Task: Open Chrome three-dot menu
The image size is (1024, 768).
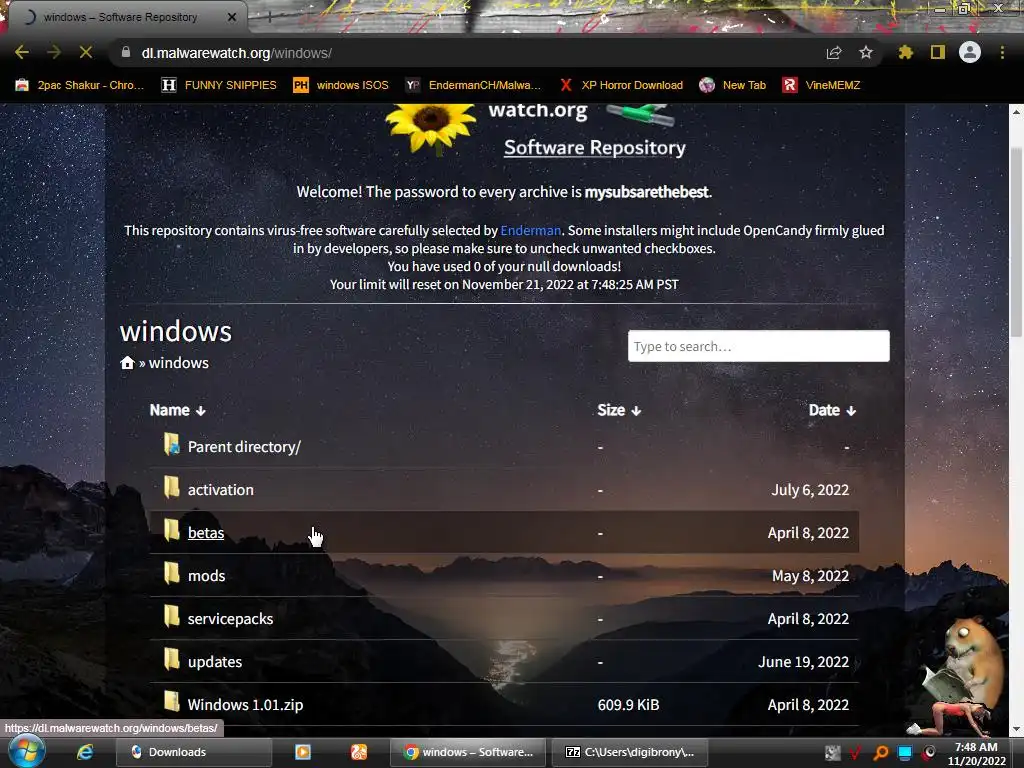Action: pyautogui.click(x=1002, y=52)
